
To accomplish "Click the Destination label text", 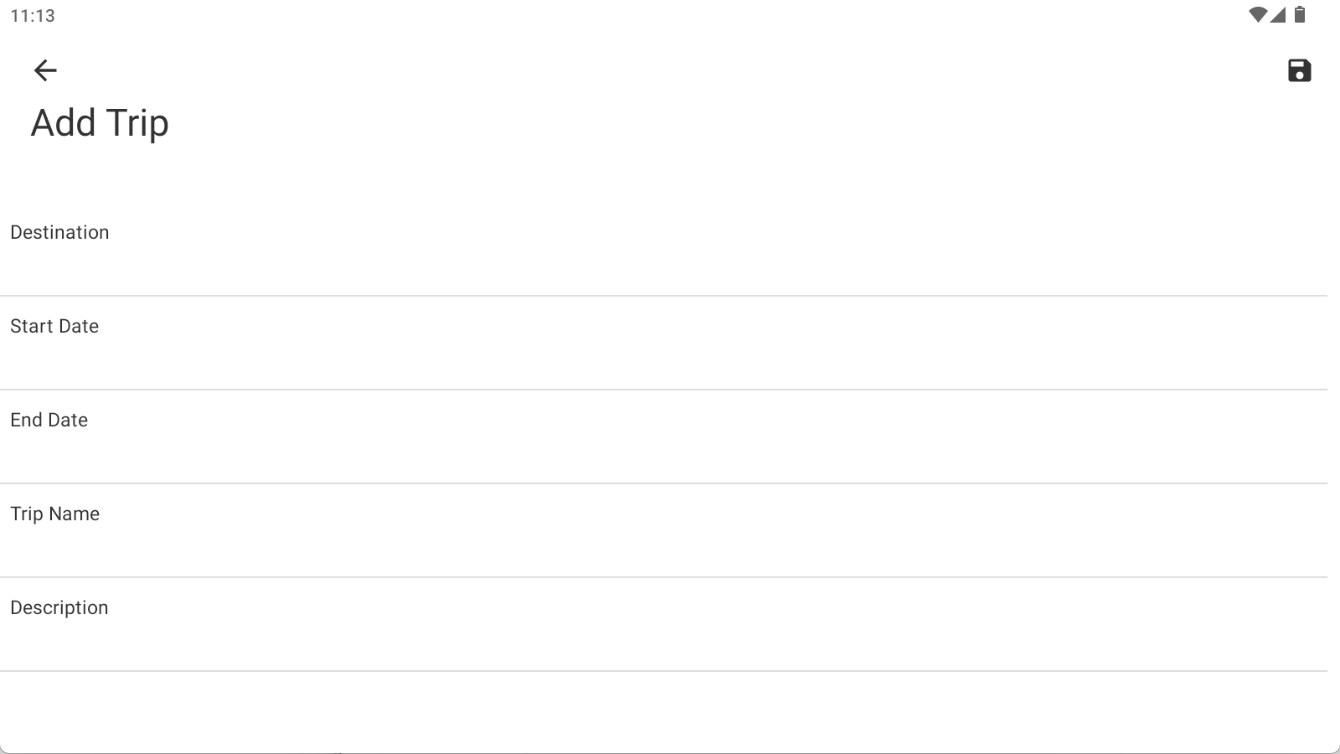I will [60, 232].
